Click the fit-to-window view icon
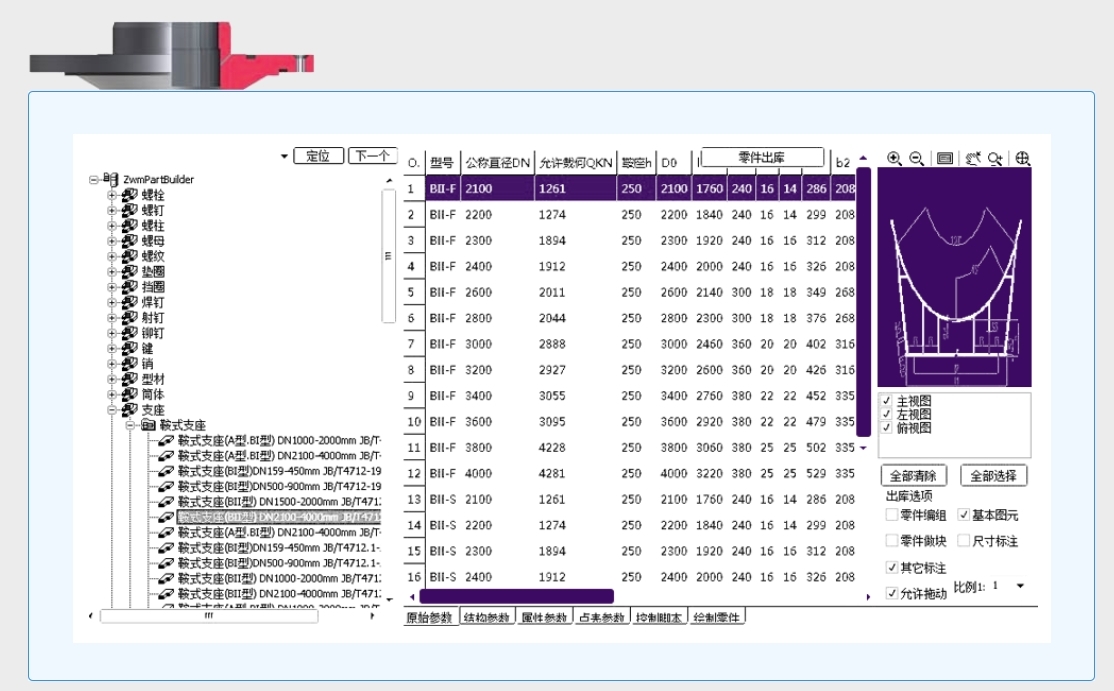The height and width of the screenshot is (691, 1114). click(x=945, y=158)
